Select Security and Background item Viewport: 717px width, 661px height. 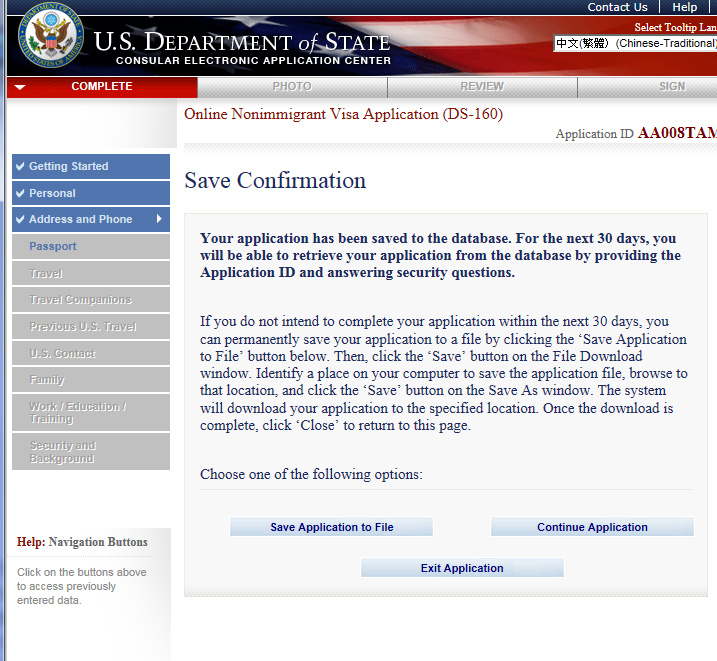91,452
